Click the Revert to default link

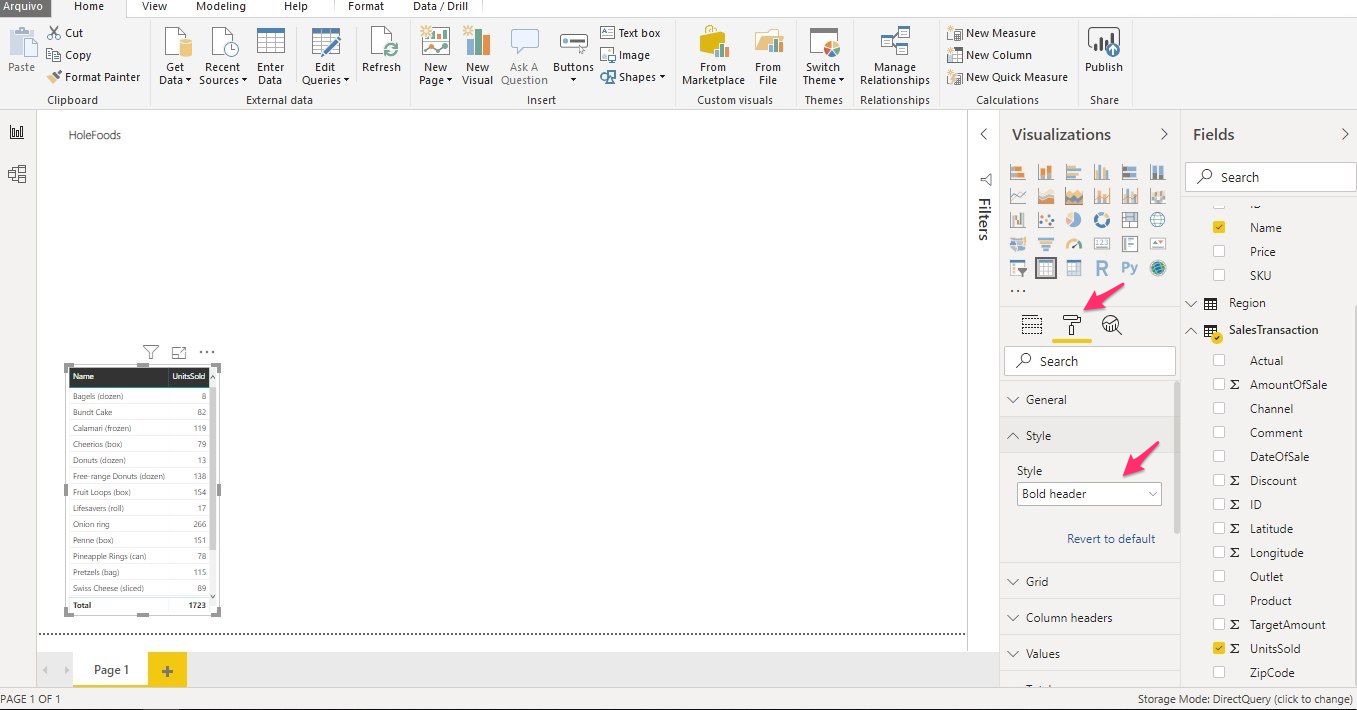(x=1110, y=539)
